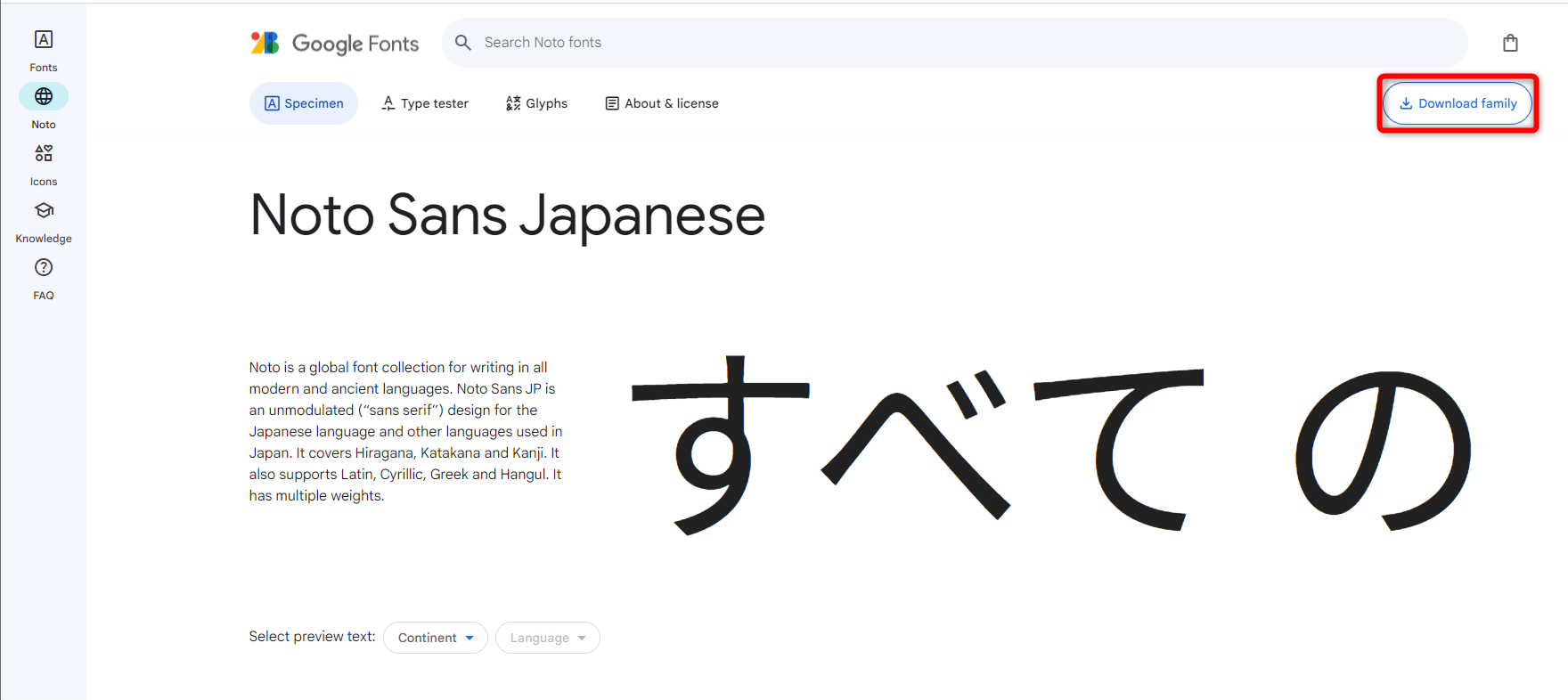Focus the Search Noto fonts field
1568x700 pixels.
pos(955,43)
